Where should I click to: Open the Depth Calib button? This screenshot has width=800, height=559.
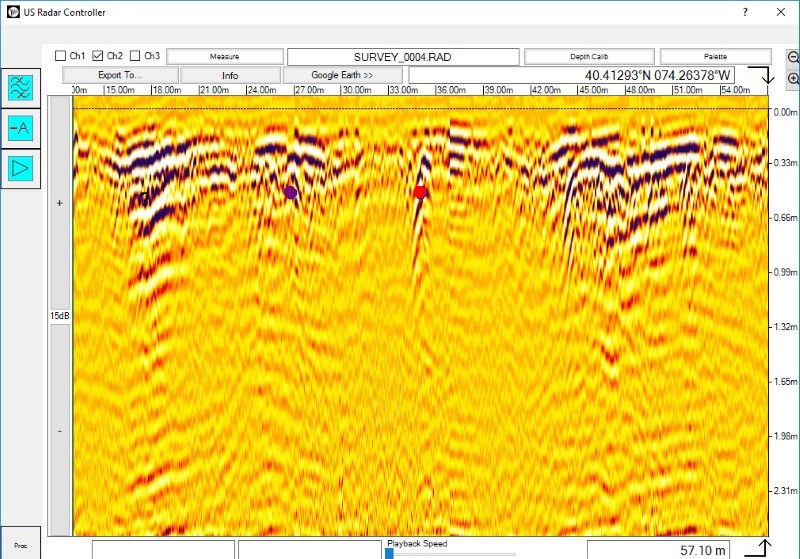pyautogui.click(x=590, y=57)
